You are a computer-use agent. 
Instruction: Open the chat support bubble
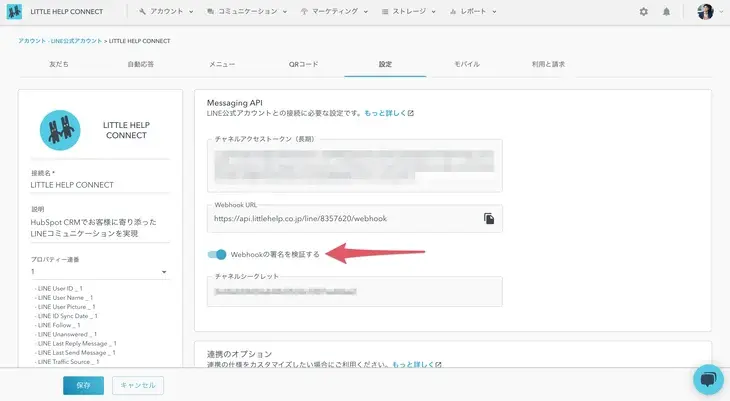[x=707, y=379]
